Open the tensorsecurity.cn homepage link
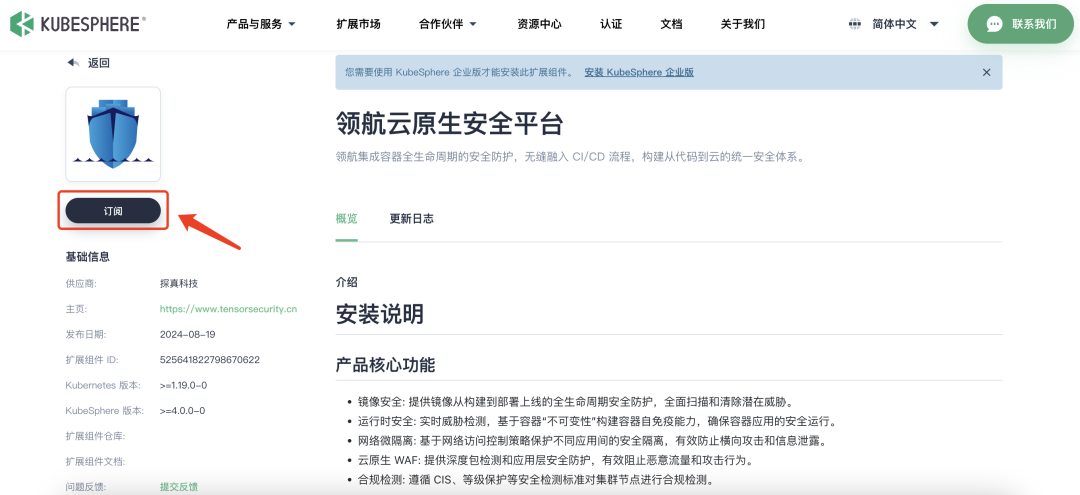The height and width of the screenshot is (495, 1080). click(228, 309)
